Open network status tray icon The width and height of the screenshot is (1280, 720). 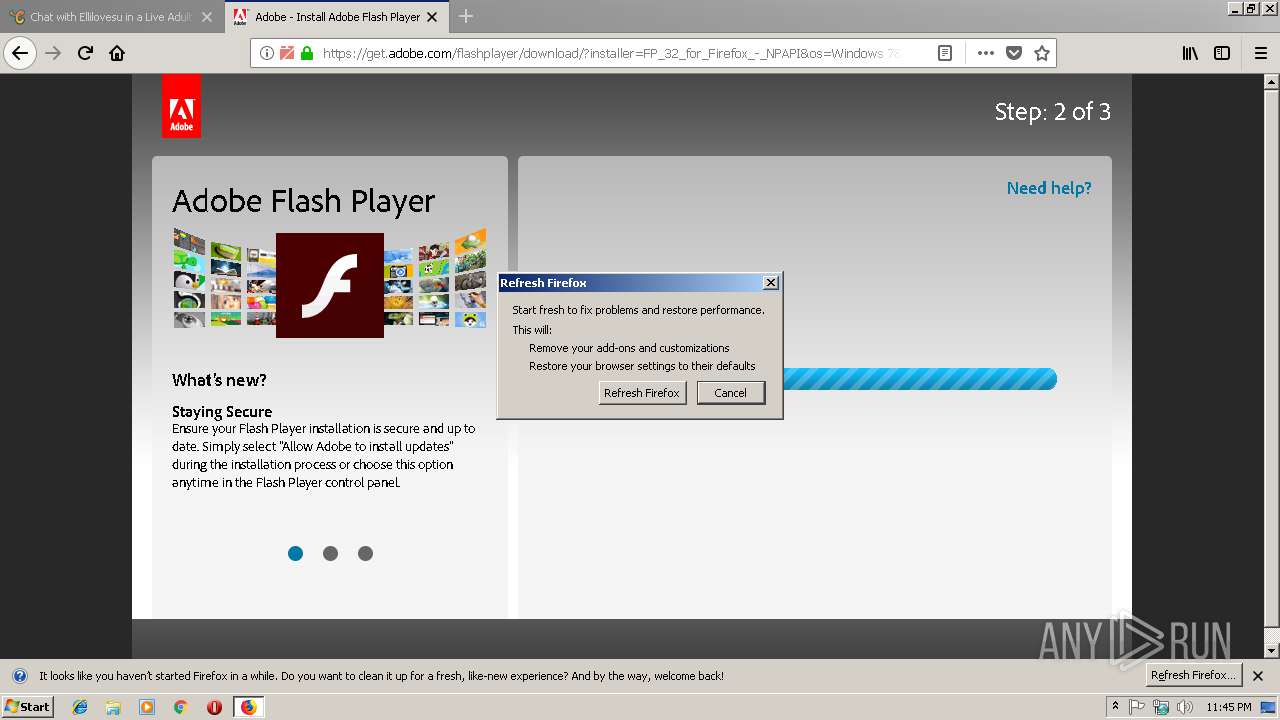tap(1161, 707)
